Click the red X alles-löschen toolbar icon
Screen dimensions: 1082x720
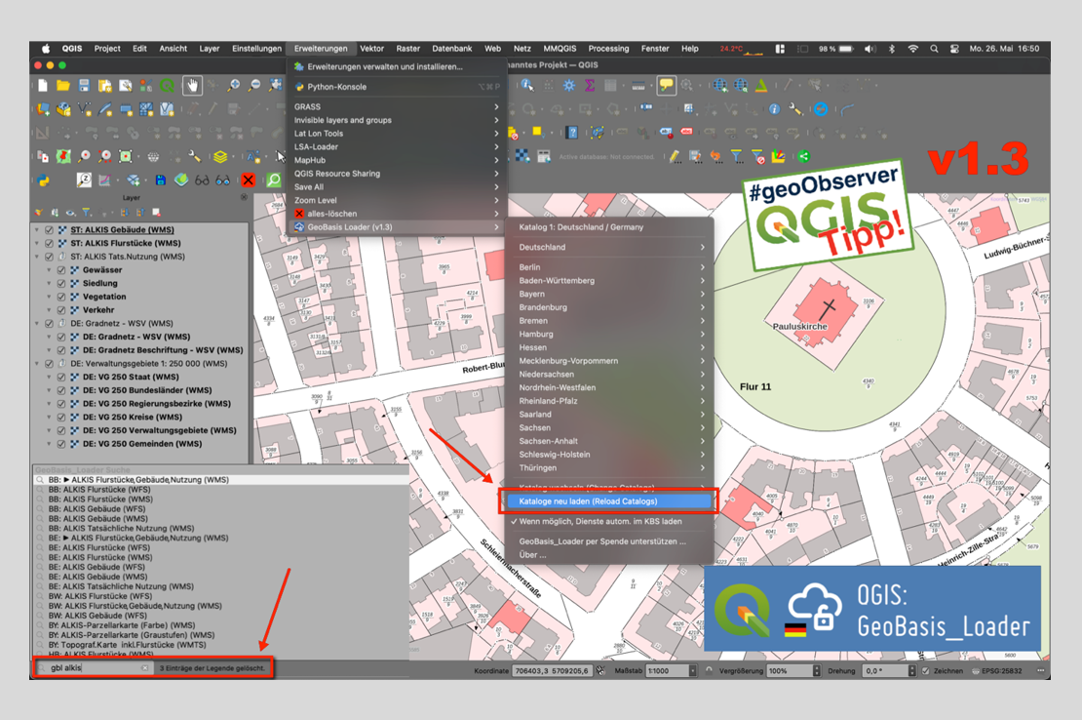coord(248,180)
